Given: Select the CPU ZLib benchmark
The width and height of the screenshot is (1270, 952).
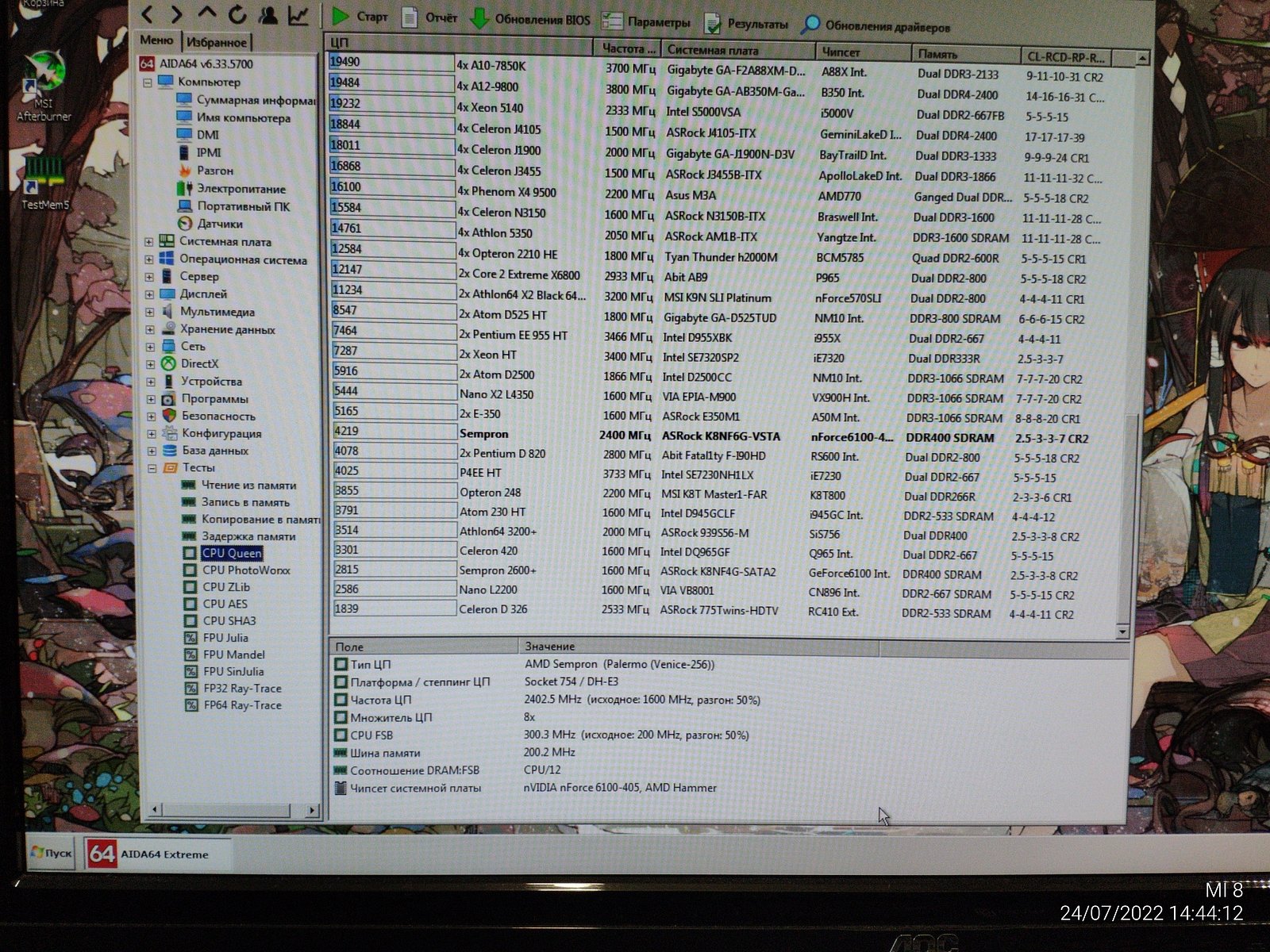Looking at the screenshot, I should coord(217,587).
